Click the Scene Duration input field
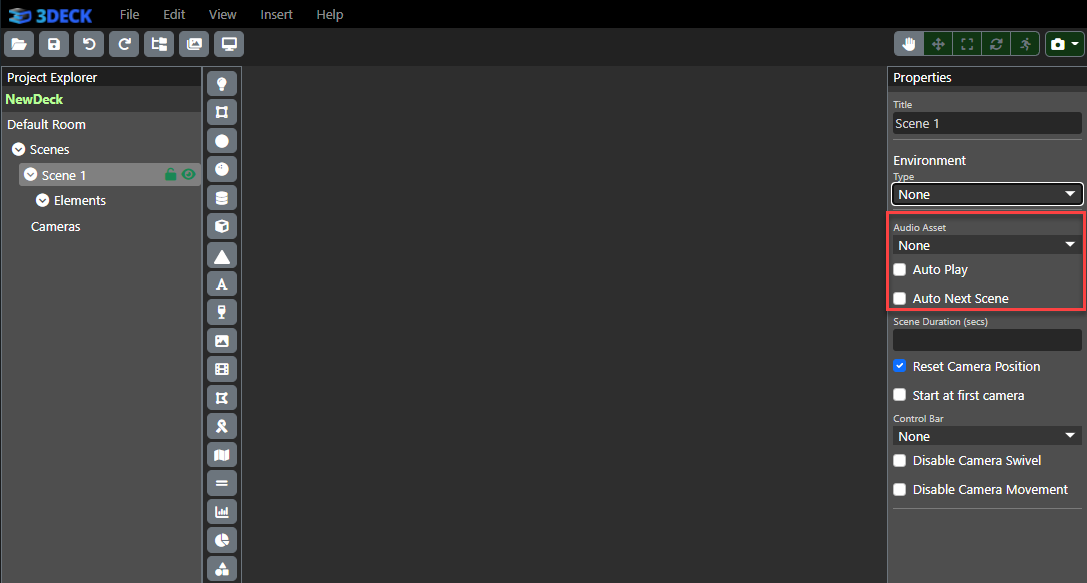1087x583 pixels. (986, 340)
